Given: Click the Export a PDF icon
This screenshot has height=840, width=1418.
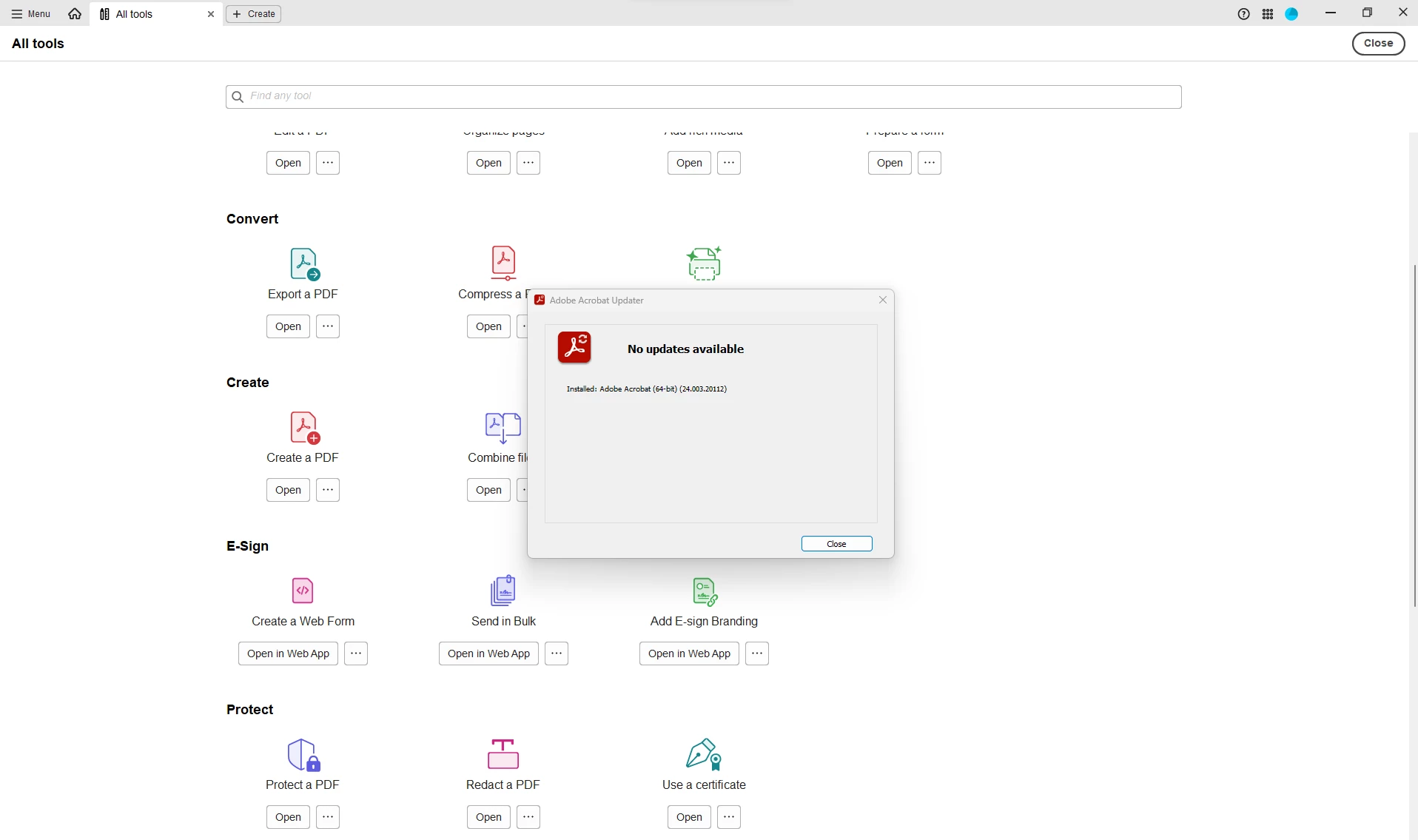Looking at the screenshot, I should point(304,264).
